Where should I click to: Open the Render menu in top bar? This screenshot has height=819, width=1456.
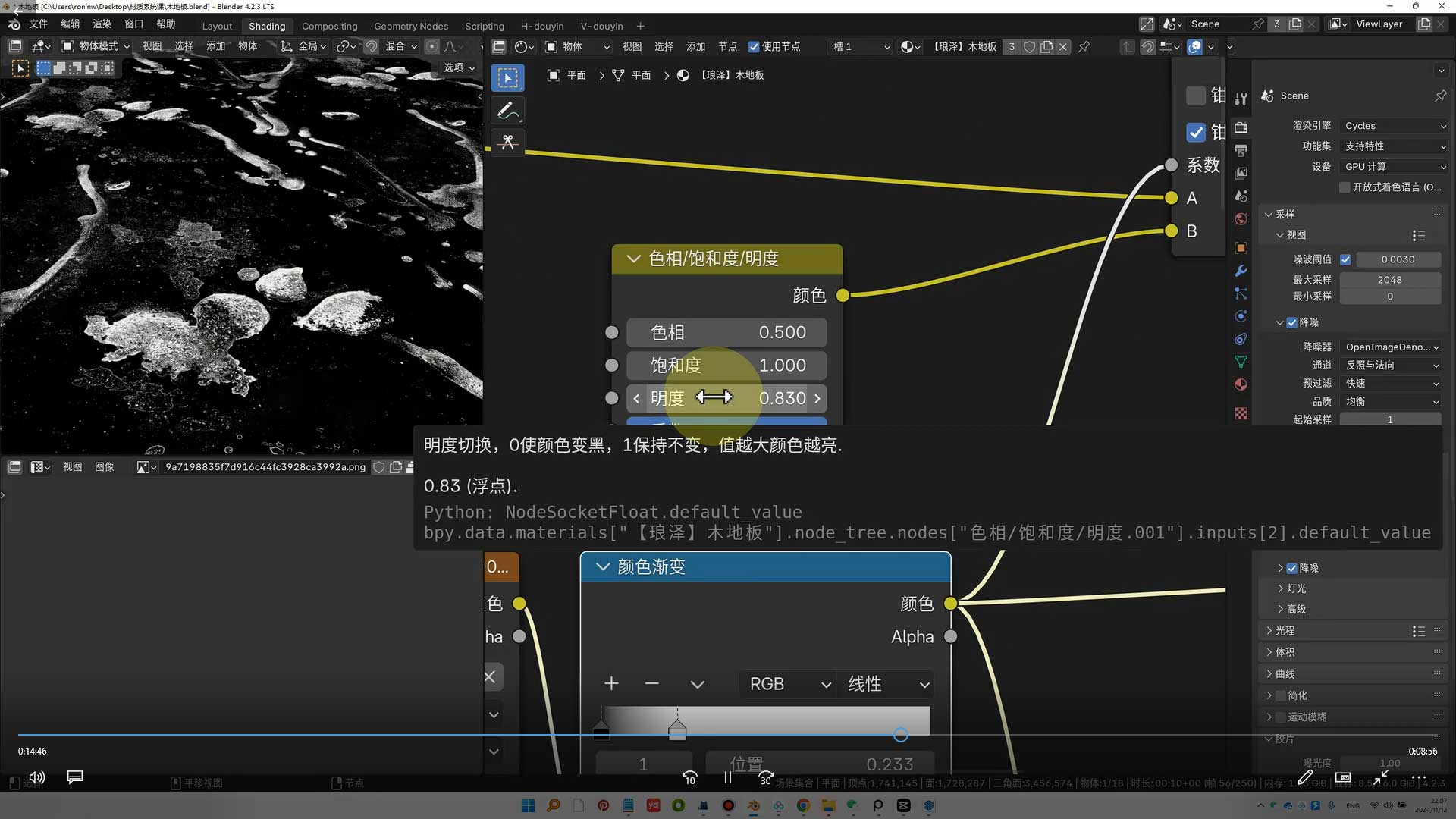102,24
